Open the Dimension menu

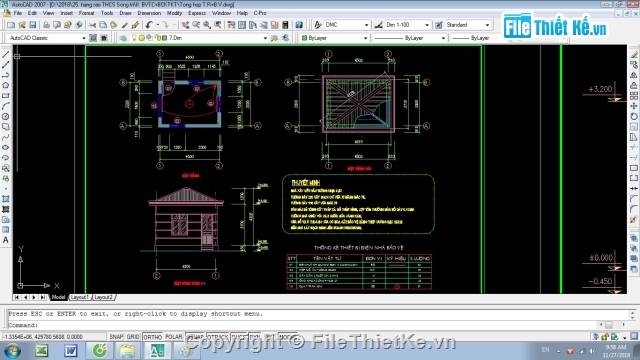click(149, 13)
